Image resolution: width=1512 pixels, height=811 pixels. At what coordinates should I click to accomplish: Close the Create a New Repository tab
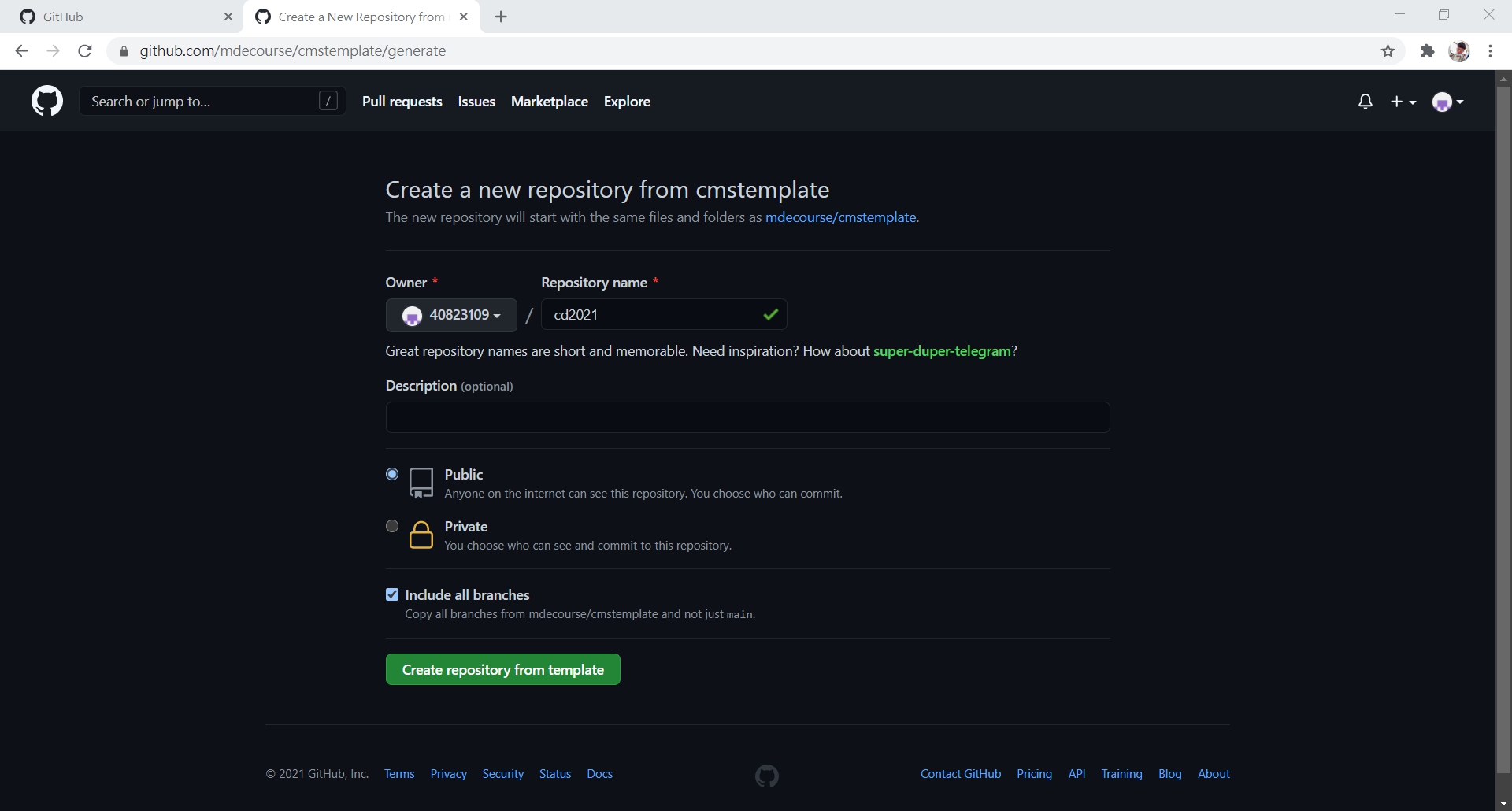point(464,17)
